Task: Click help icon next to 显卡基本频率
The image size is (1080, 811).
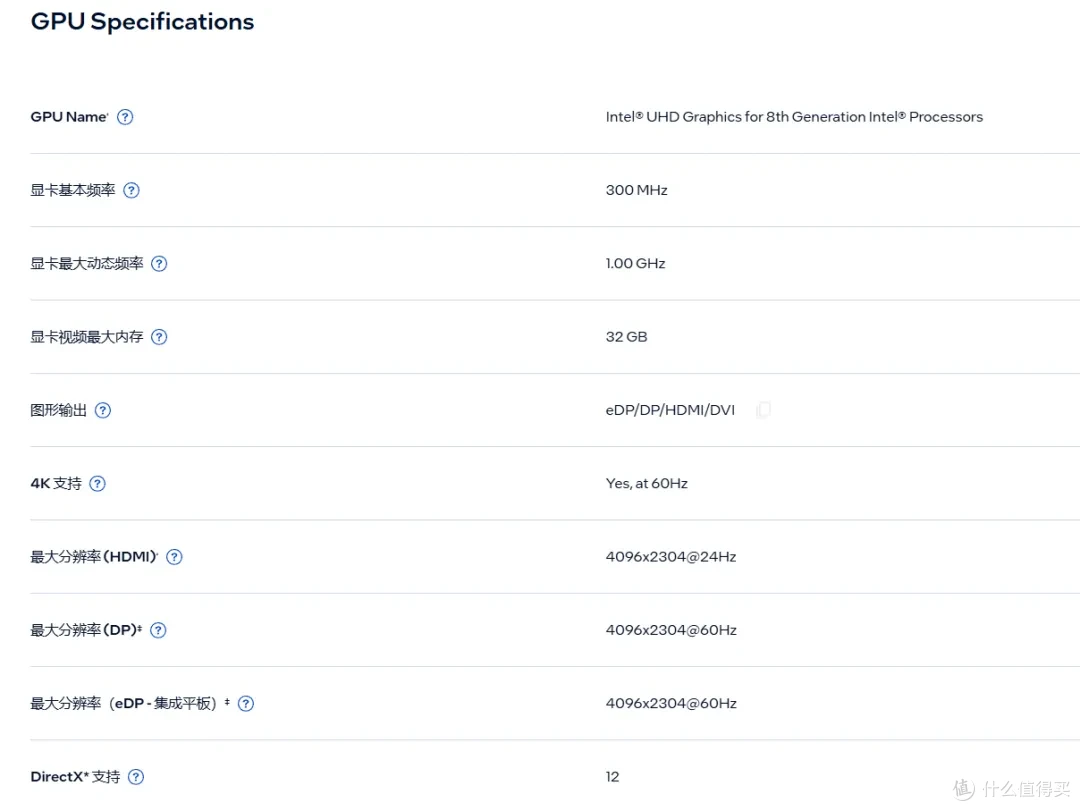Action: tap(131, 190)
